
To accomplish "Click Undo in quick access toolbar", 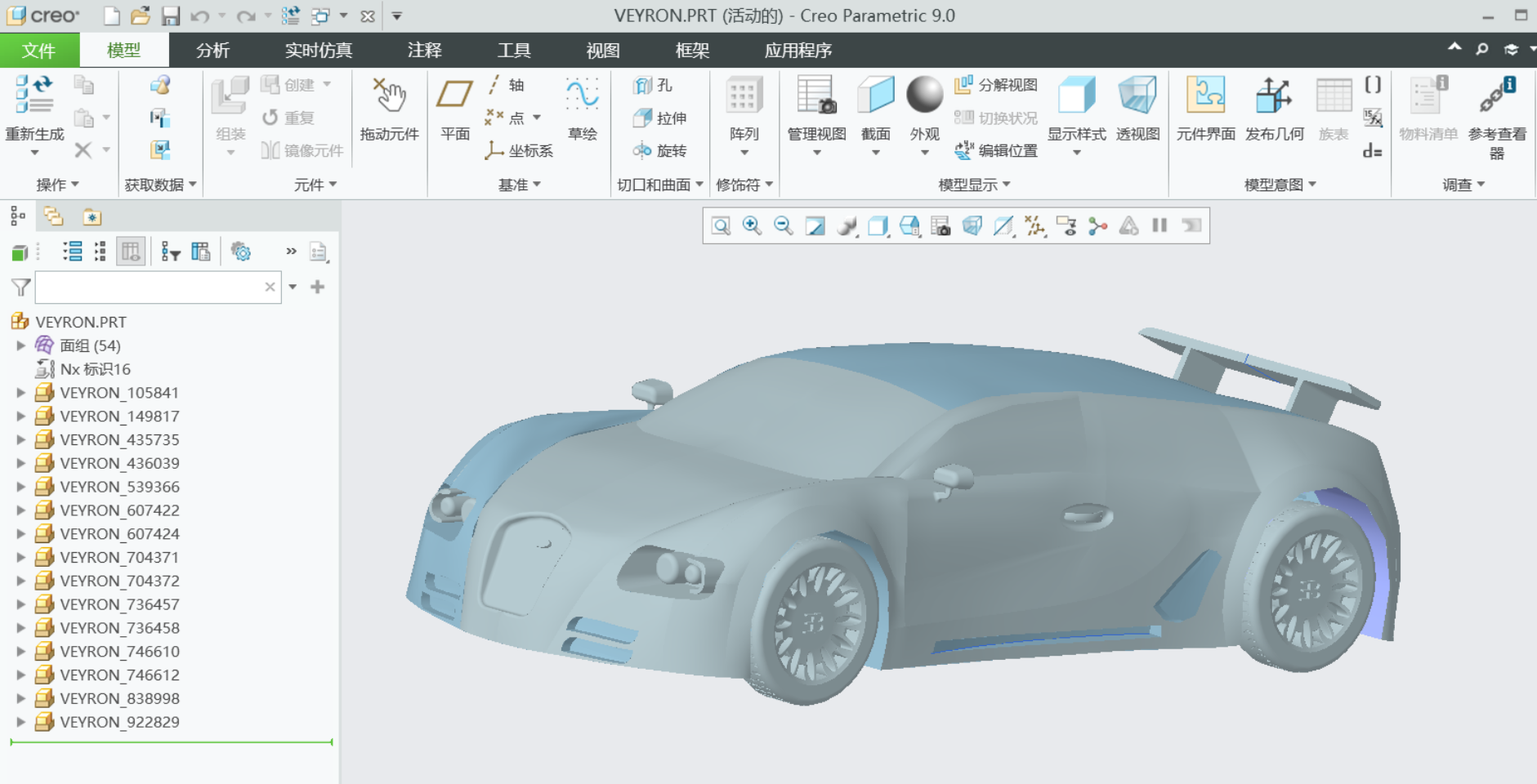I will tap(199, 16).
